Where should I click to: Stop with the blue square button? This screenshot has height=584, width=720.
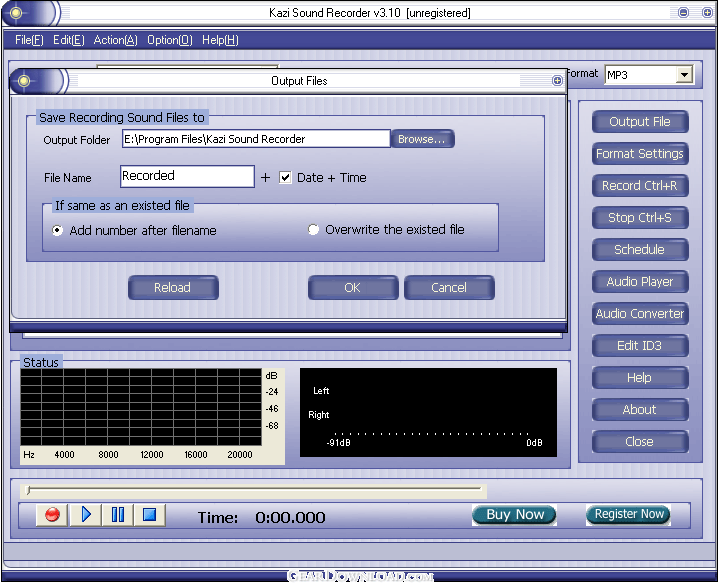(149, 515)
